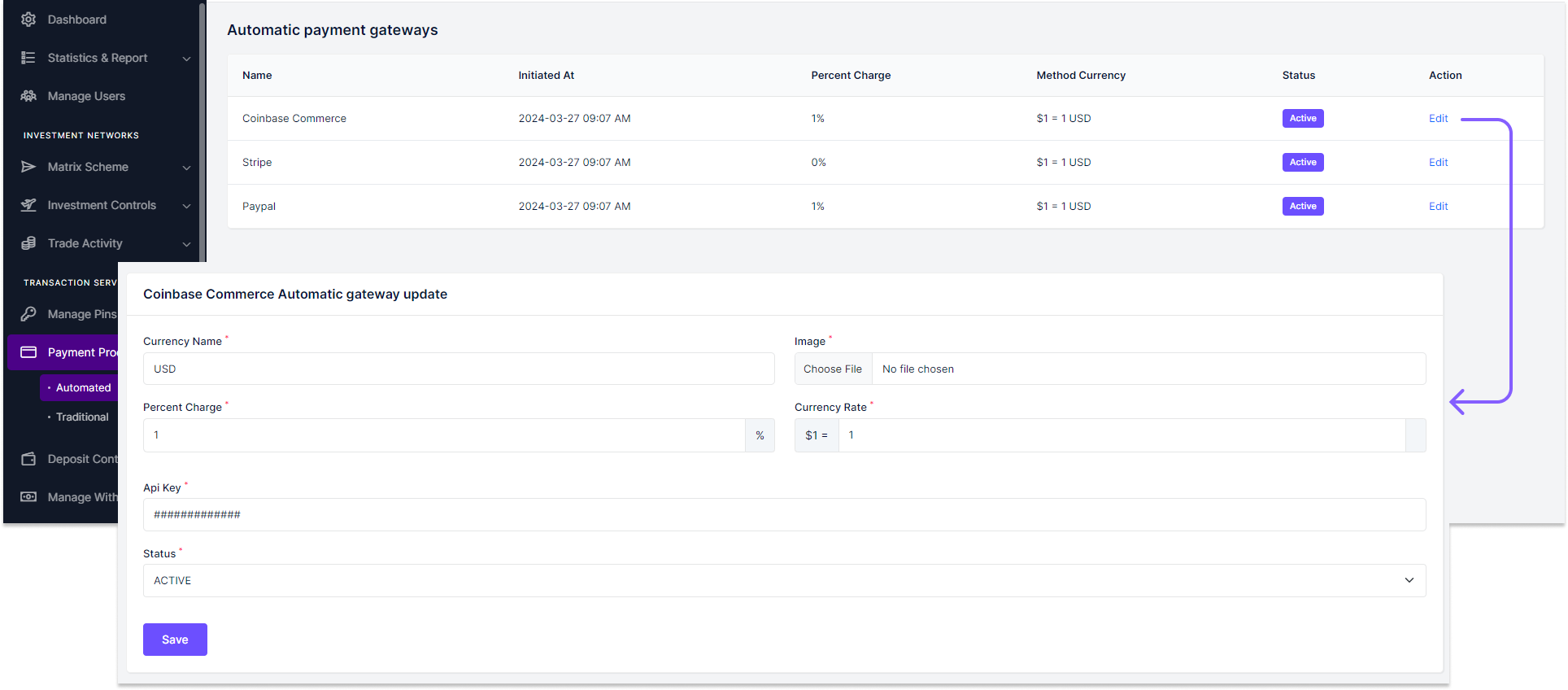
Task: Open the Dashboard menu item
Action: click(x=76, y=20)
